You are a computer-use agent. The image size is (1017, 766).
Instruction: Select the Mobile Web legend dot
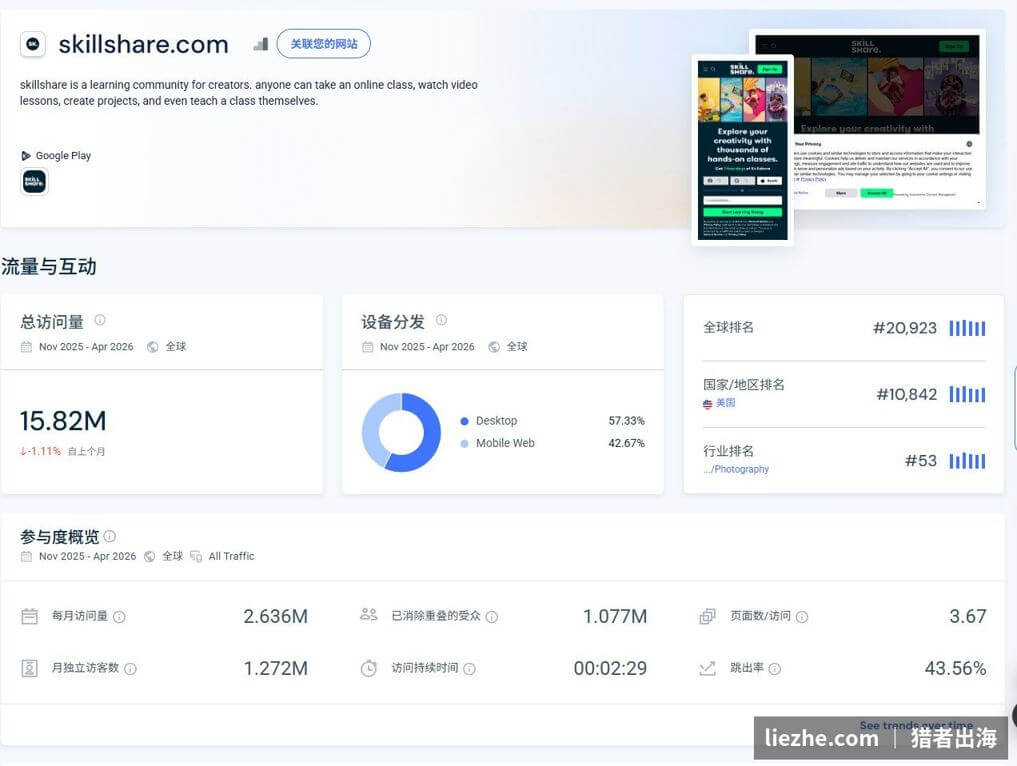pyautogui.click(x=464, y=444)
